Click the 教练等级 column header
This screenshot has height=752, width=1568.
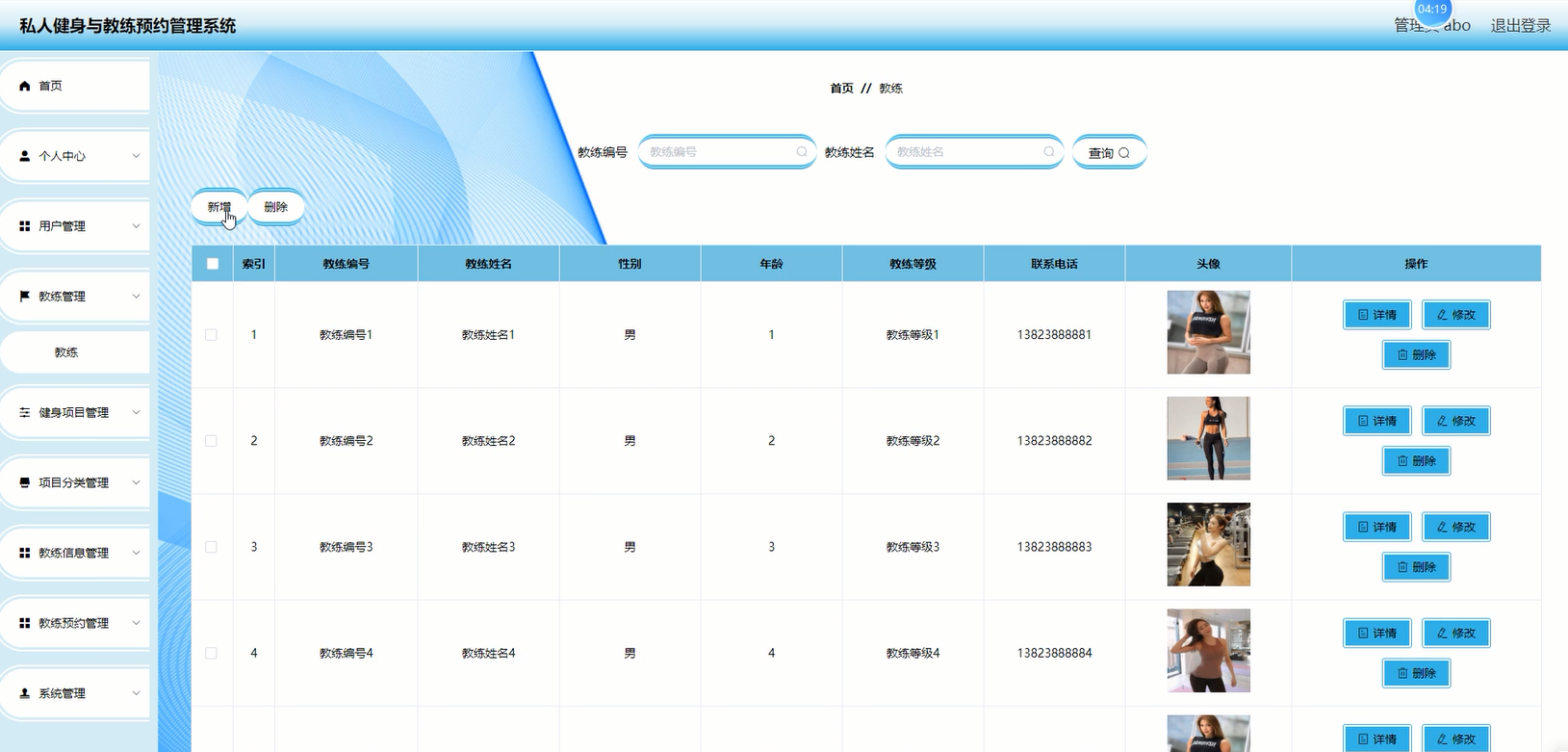pyautogui.click(x=913, y=264)
